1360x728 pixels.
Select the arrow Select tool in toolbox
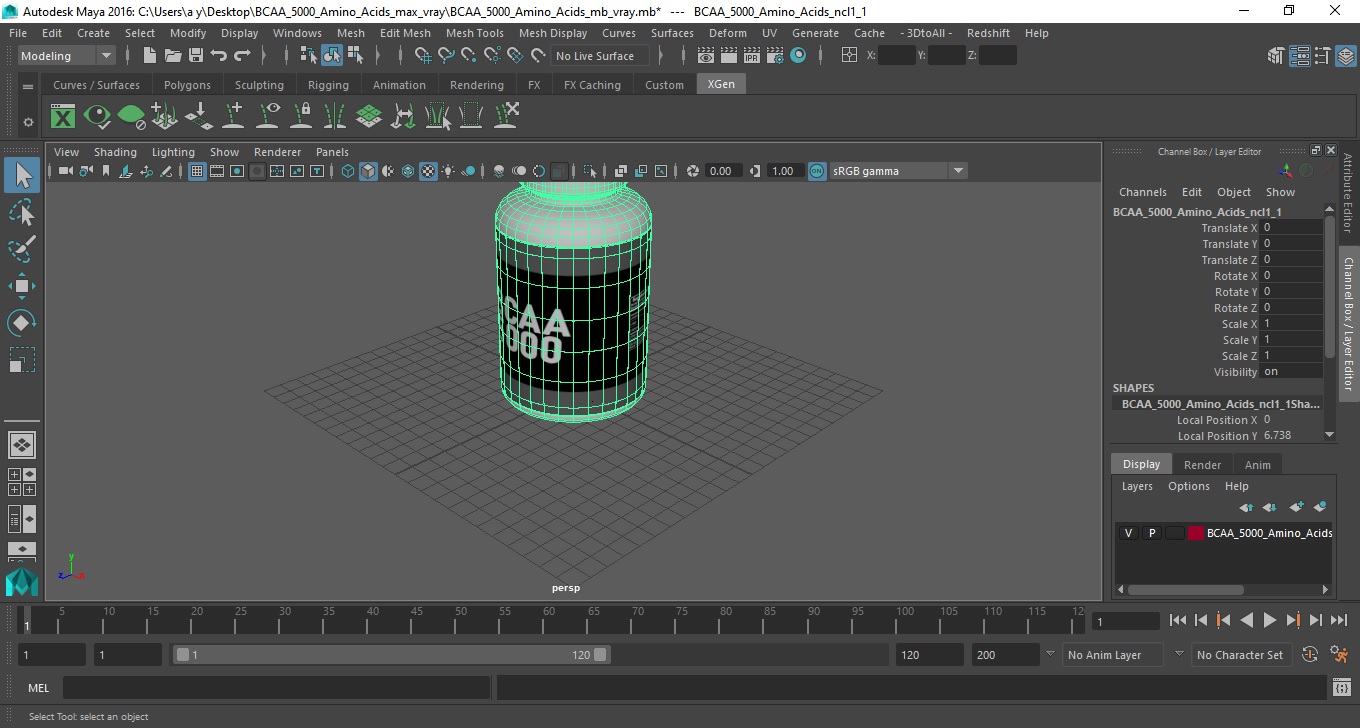click(22, 176)
